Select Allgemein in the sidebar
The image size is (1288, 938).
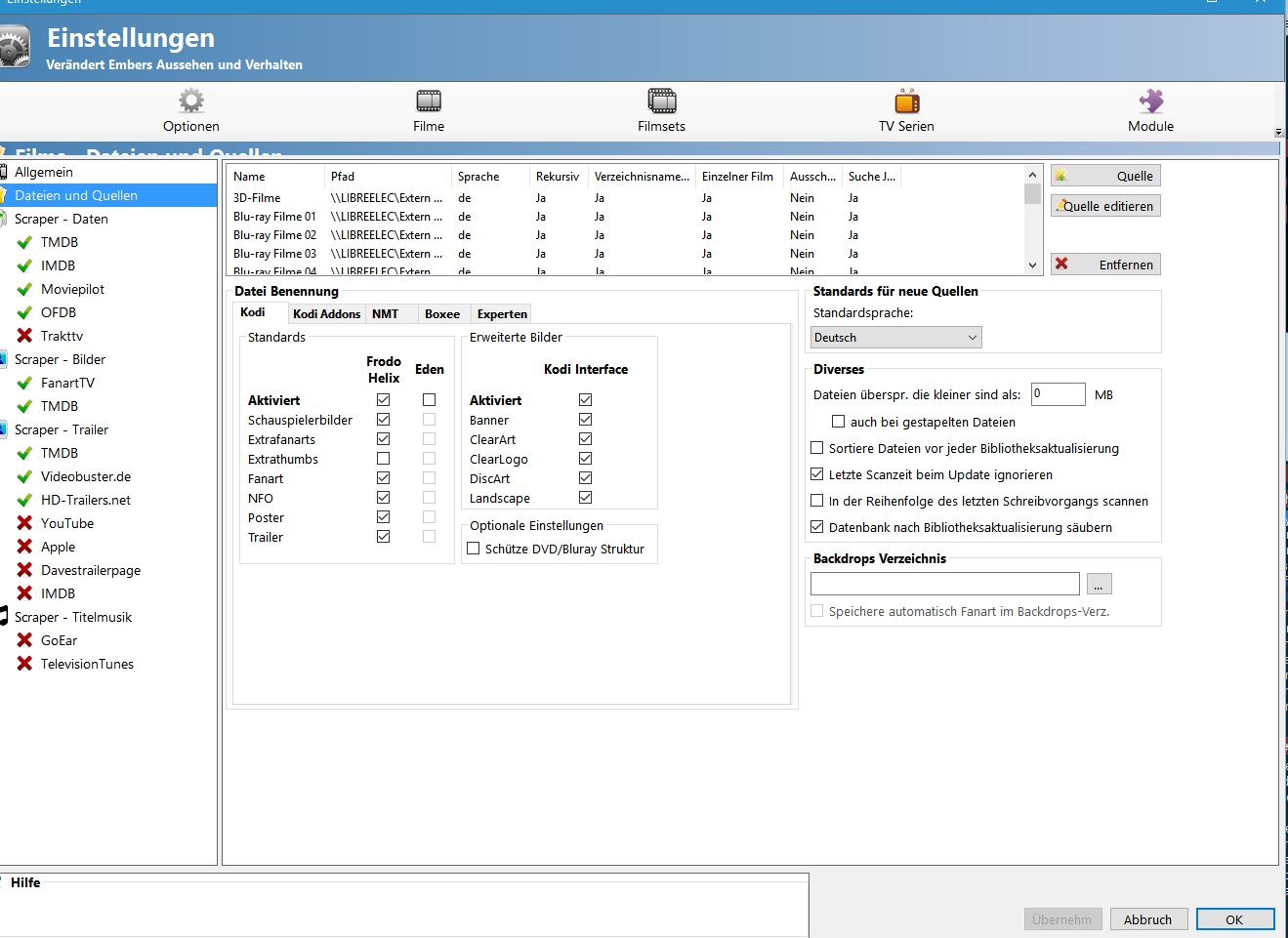44,172
